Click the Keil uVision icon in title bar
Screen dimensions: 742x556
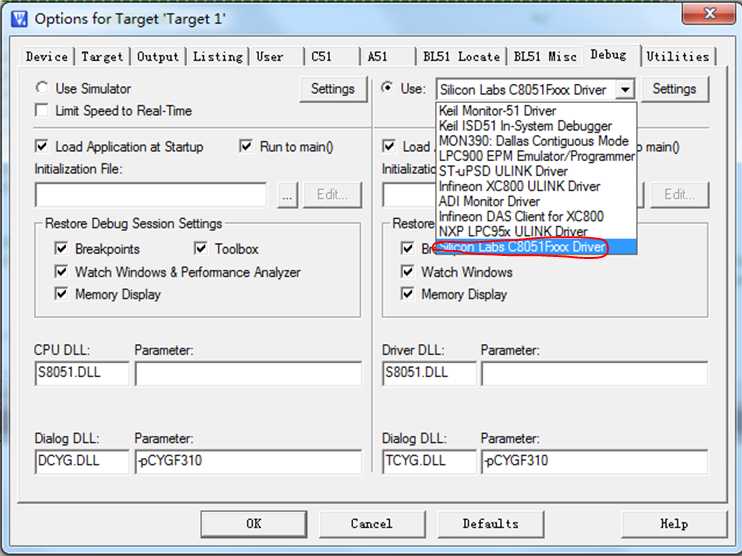[19, 19]
